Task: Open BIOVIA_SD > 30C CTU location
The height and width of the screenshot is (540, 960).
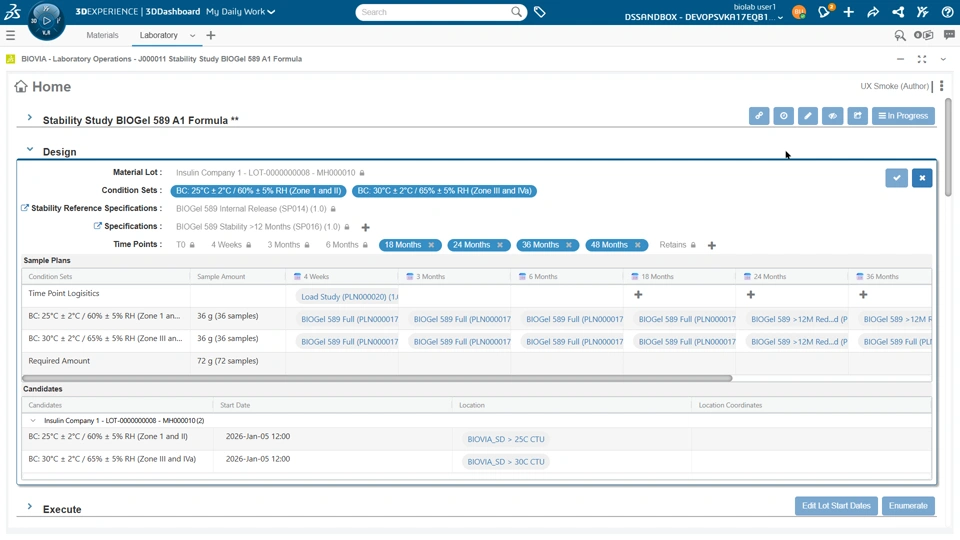Action: 506,462
